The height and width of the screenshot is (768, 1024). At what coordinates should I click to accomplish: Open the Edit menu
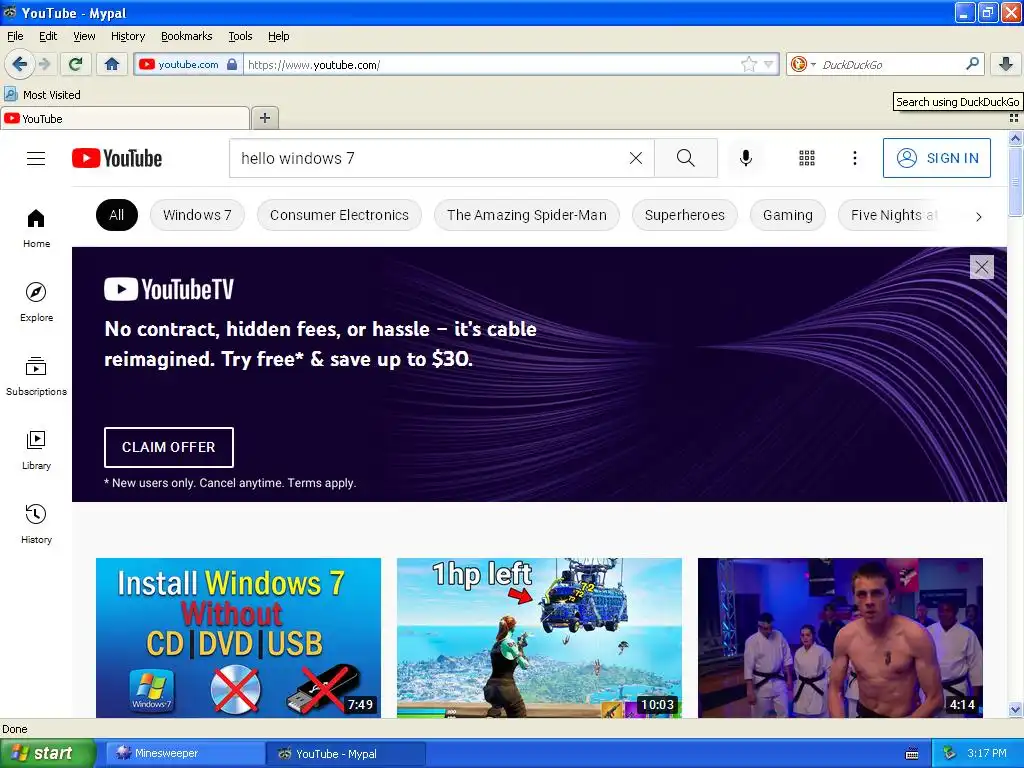pos(48,36)
